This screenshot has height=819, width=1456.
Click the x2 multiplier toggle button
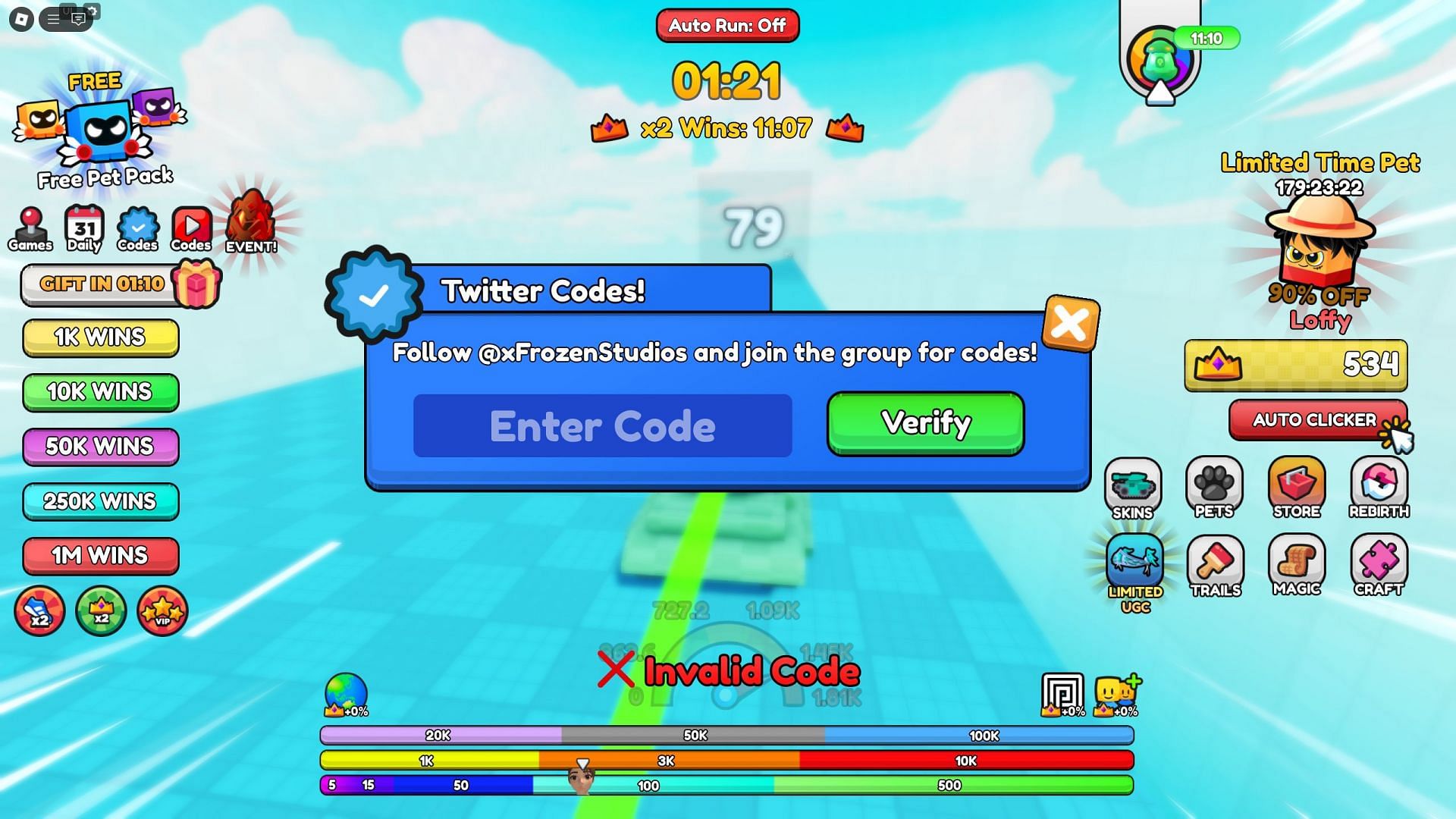40,609
